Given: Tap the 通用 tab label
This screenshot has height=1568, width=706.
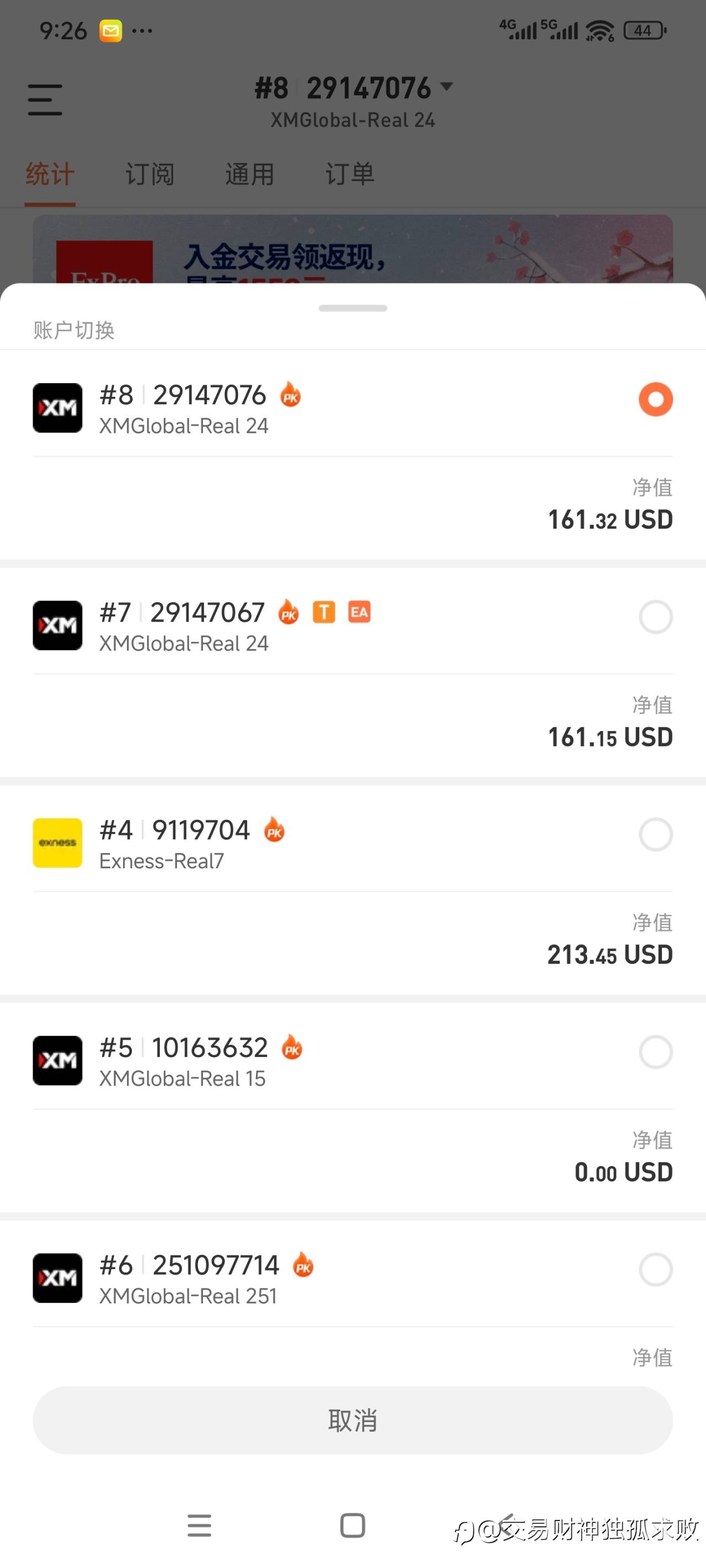Looking at the screenshot, I should (x=250, y=175).
